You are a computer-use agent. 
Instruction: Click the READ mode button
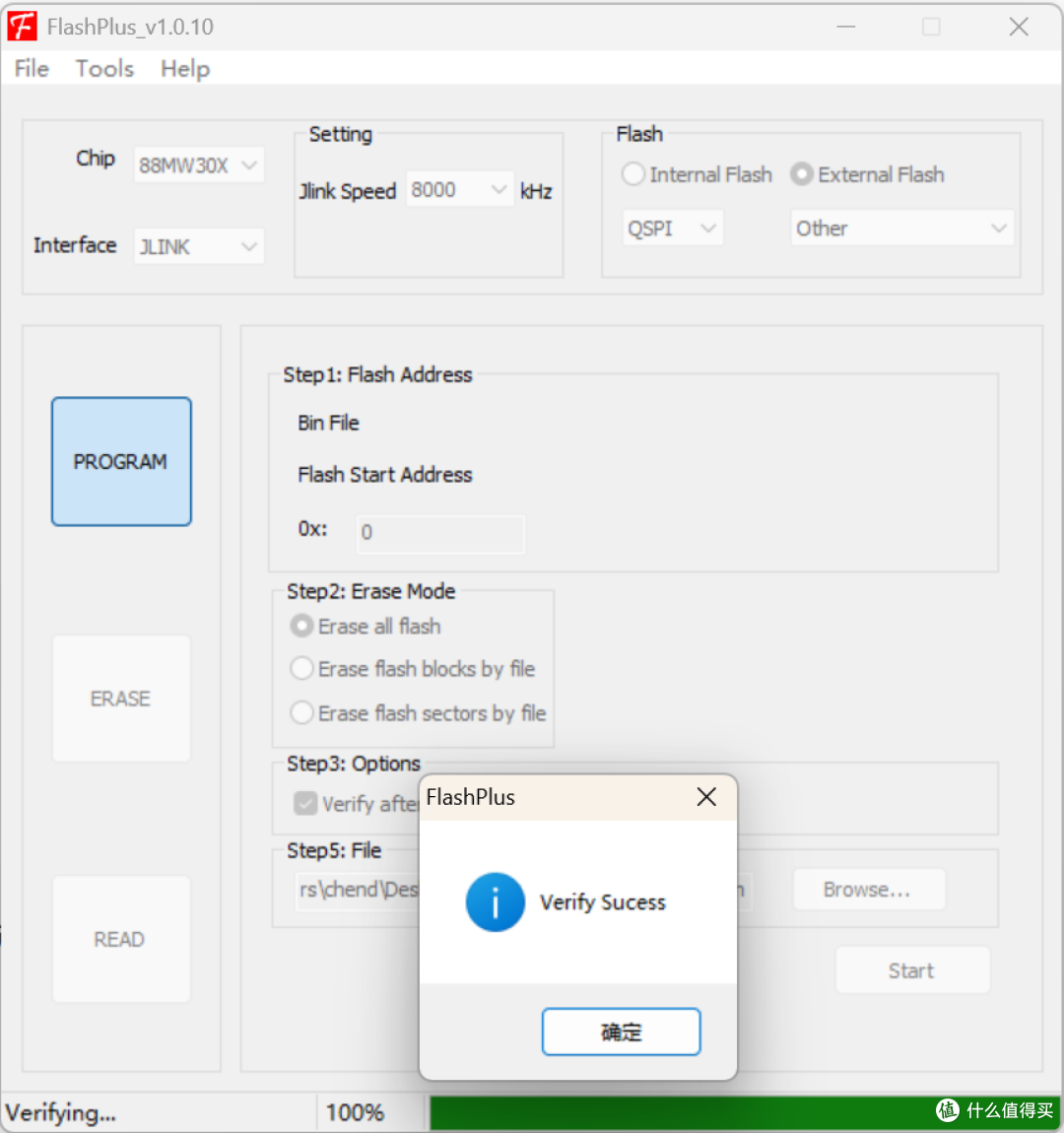click(121, 939)
